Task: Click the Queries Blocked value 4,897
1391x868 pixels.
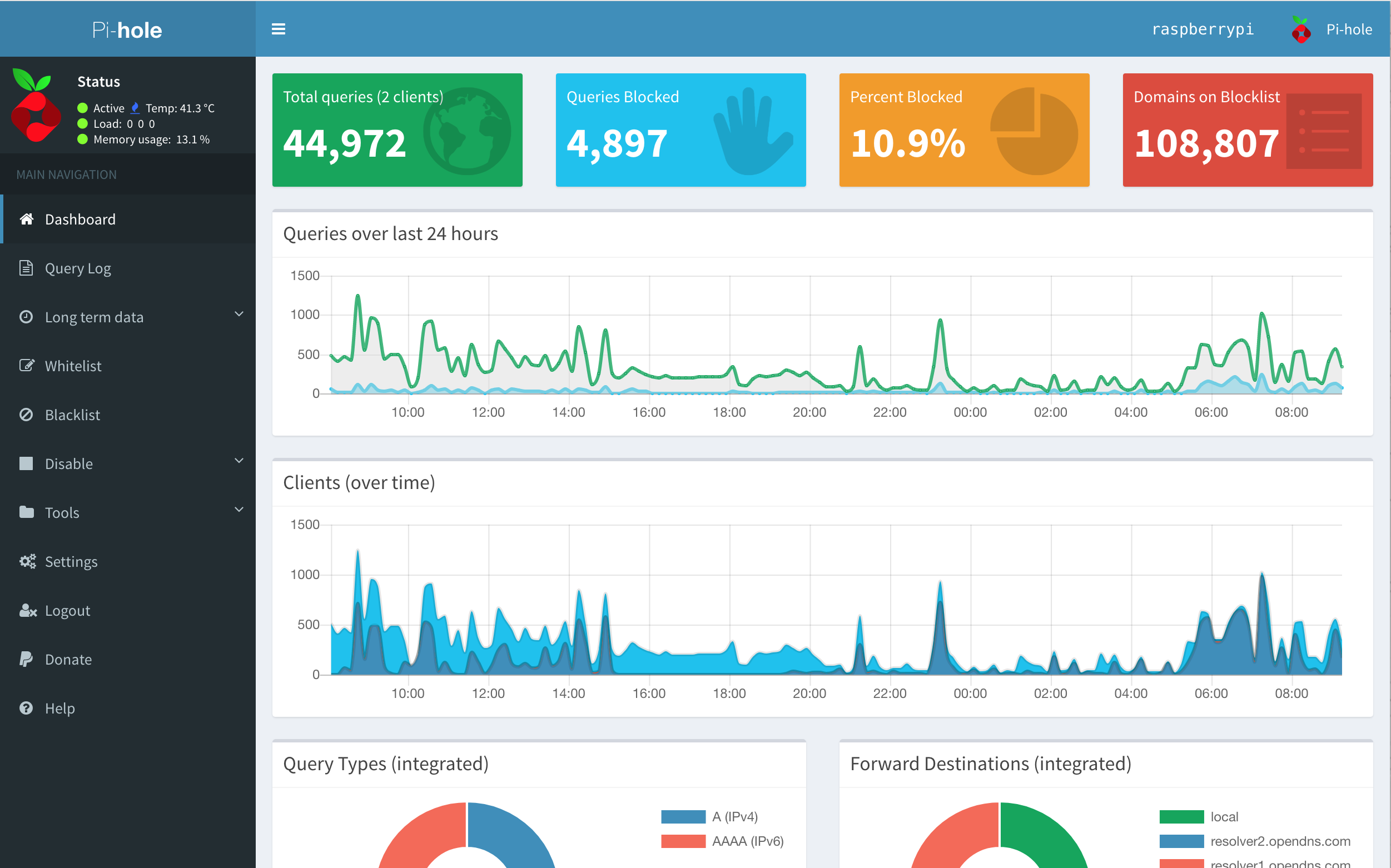Action: coord(617,143)
